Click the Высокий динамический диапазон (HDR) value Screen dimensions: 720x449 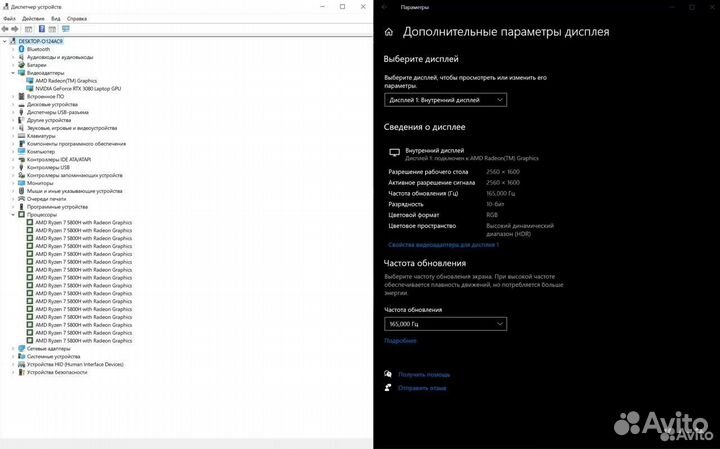520,230
